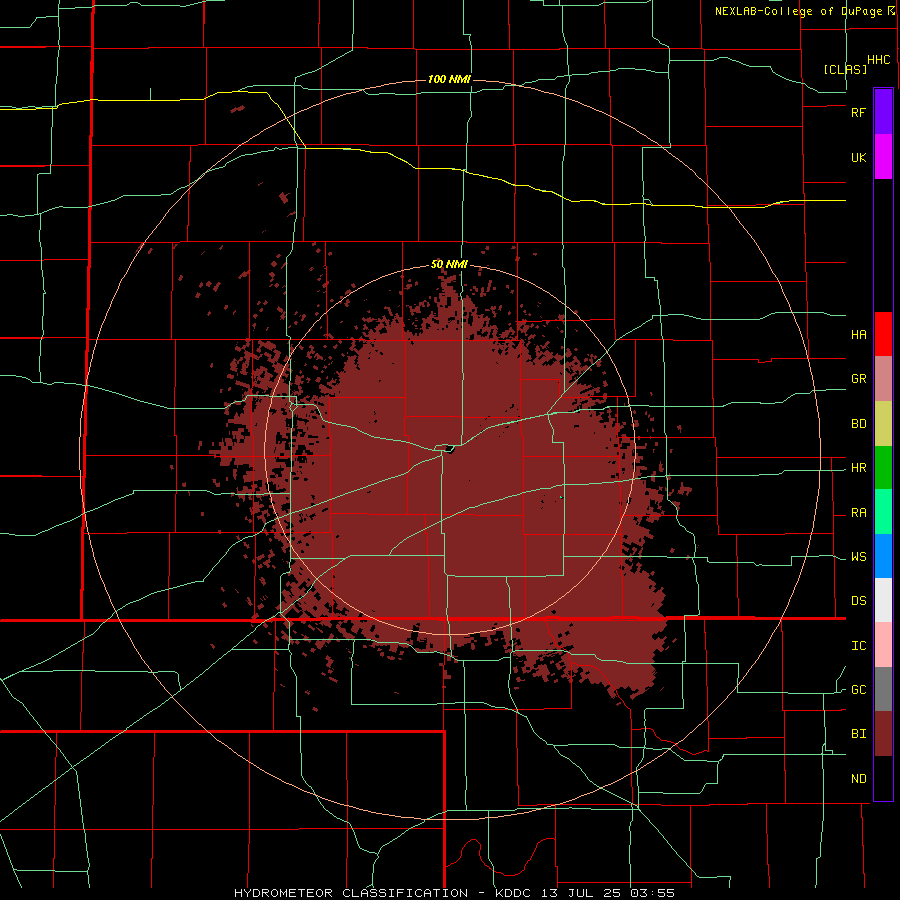
Task: Pick the blue WS legend swatch
Action: 883,556
